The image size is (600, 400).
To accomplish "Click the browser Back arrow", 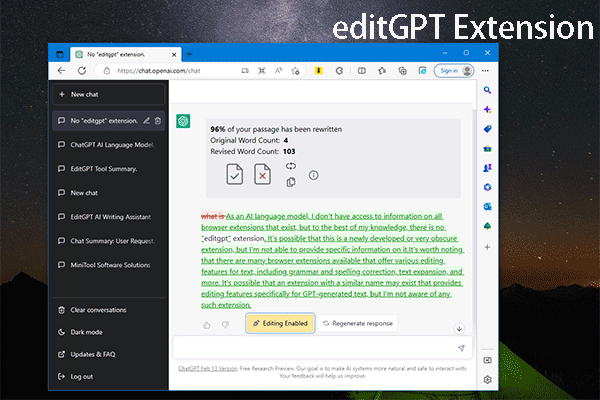I will (61, 70).
